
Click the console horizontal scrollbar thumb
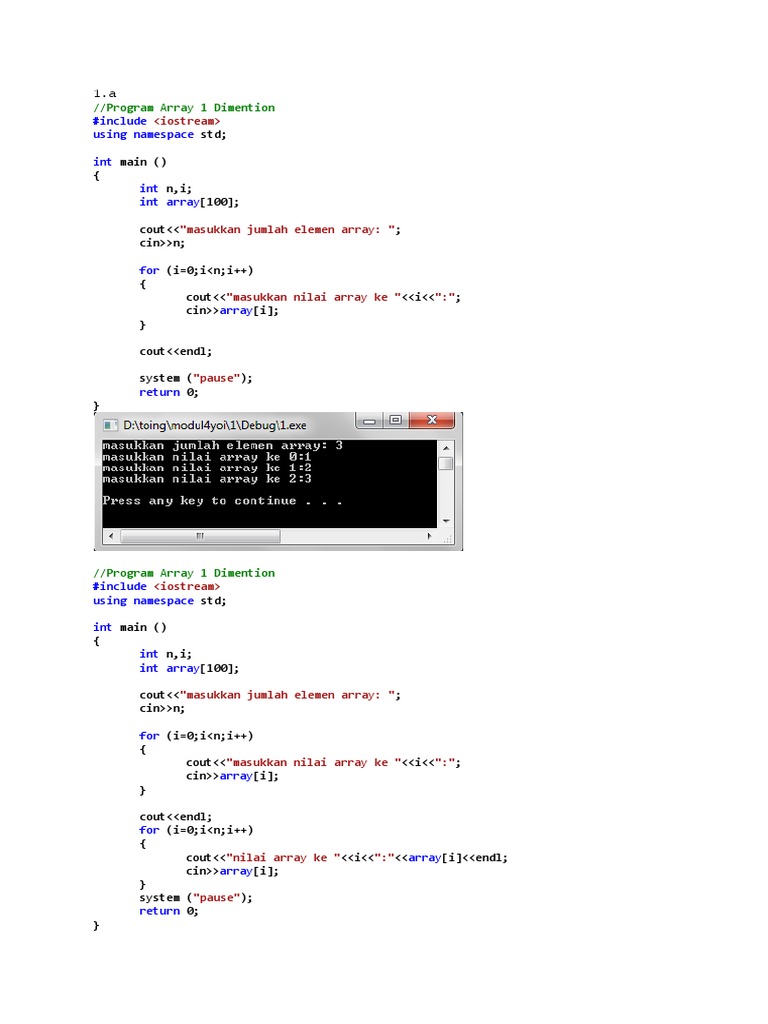[x=200, y=536]
